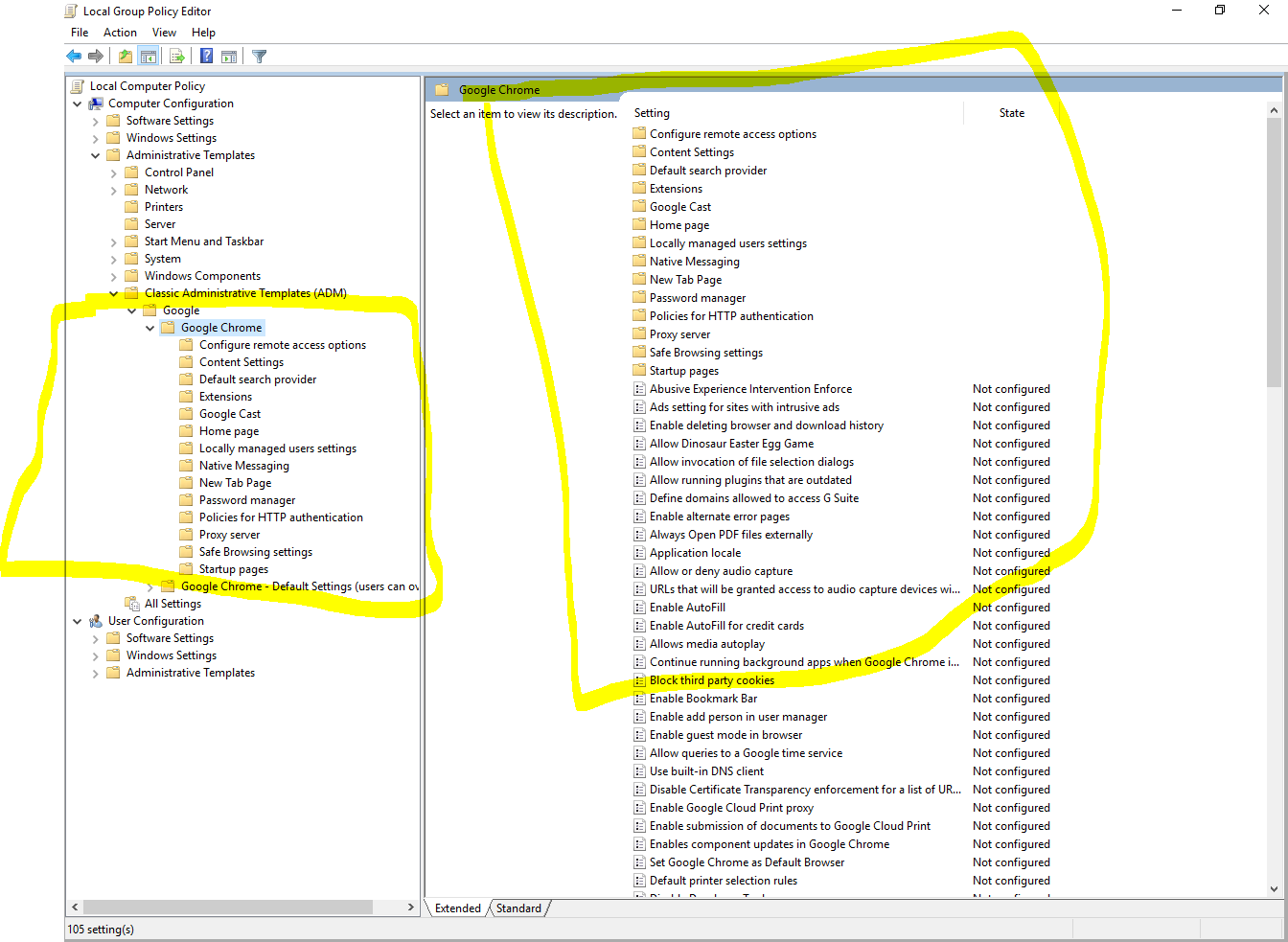1288x942 pixels.
Task: Open the File menu
Action: (80, 33)
